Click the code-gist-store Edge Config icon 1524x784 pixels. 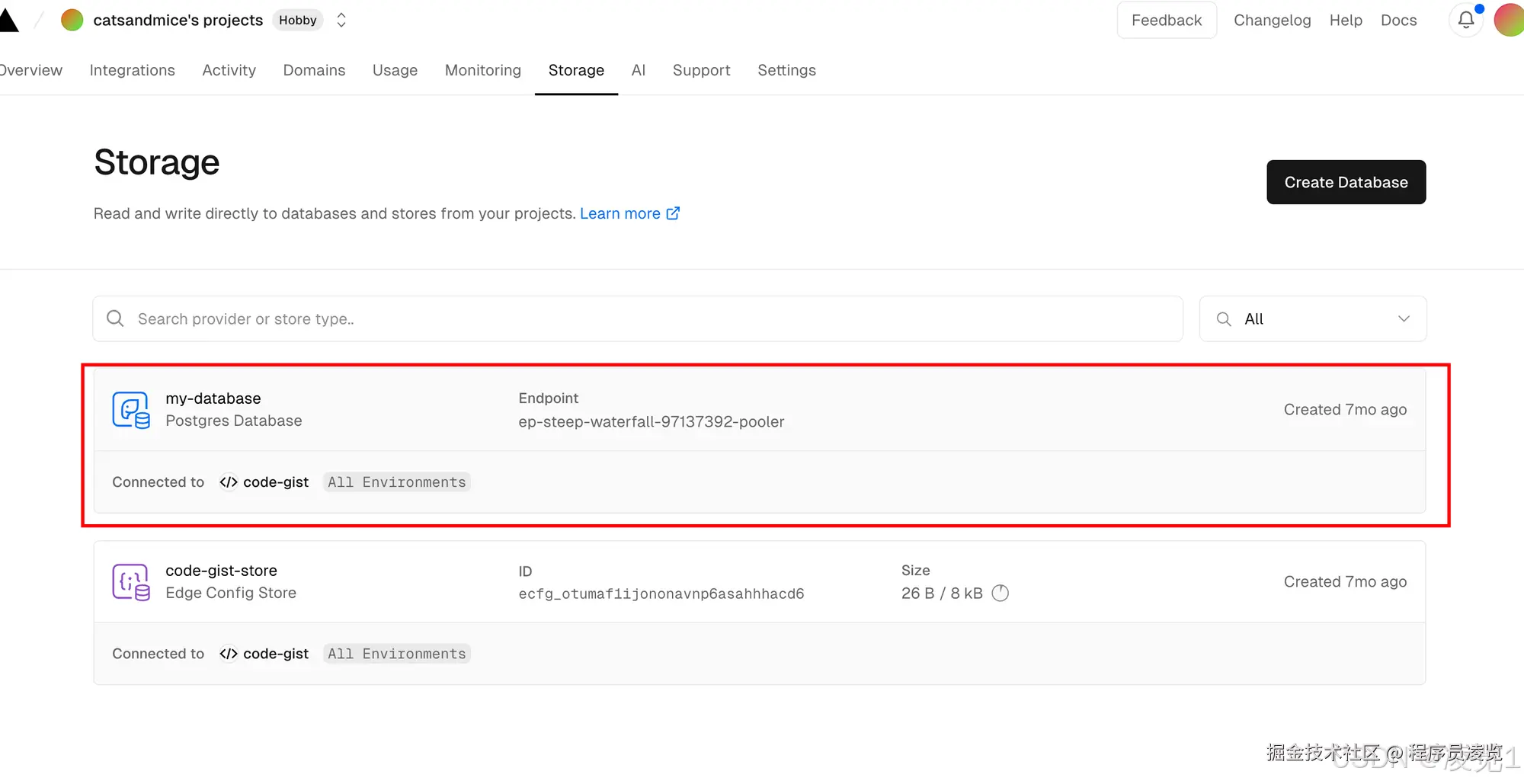click(x=131, y=582)
